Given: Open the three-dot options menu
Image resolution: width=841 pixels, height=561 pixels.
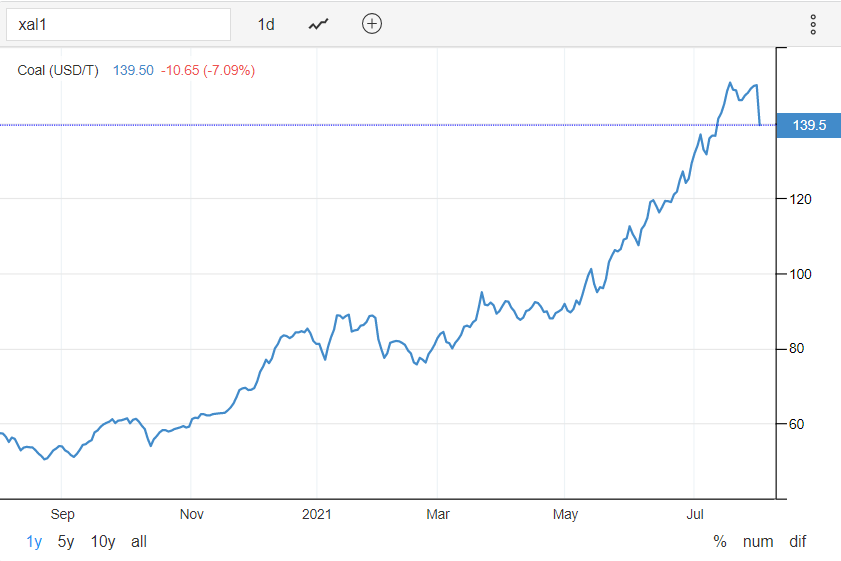Looking at the screenshot, I should point(812,24).
